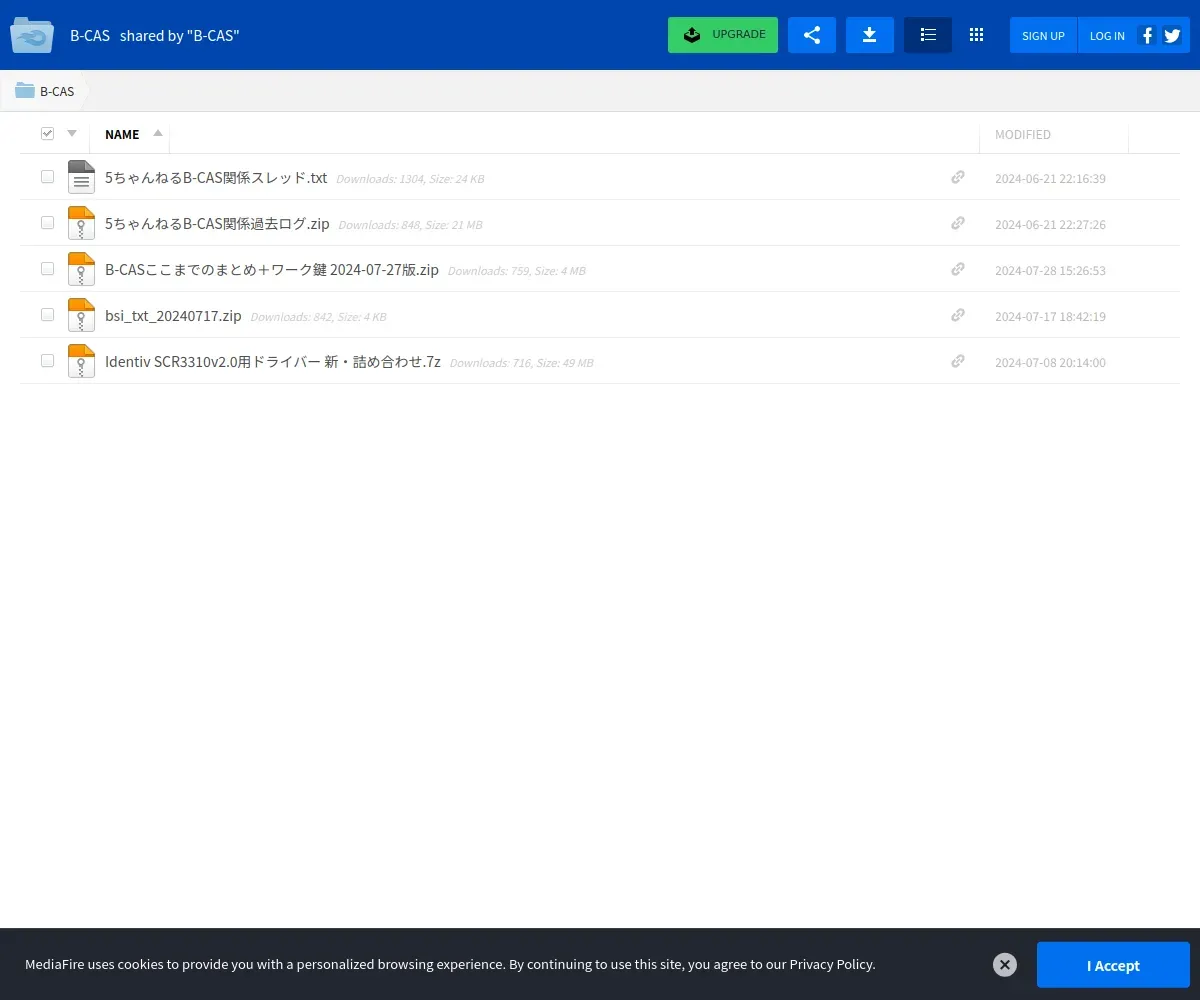1200x1000 pixels.
Task: Select checkbox for Identiv SCR3310v2.0 7z file
Action: click(x=47, y=361)
